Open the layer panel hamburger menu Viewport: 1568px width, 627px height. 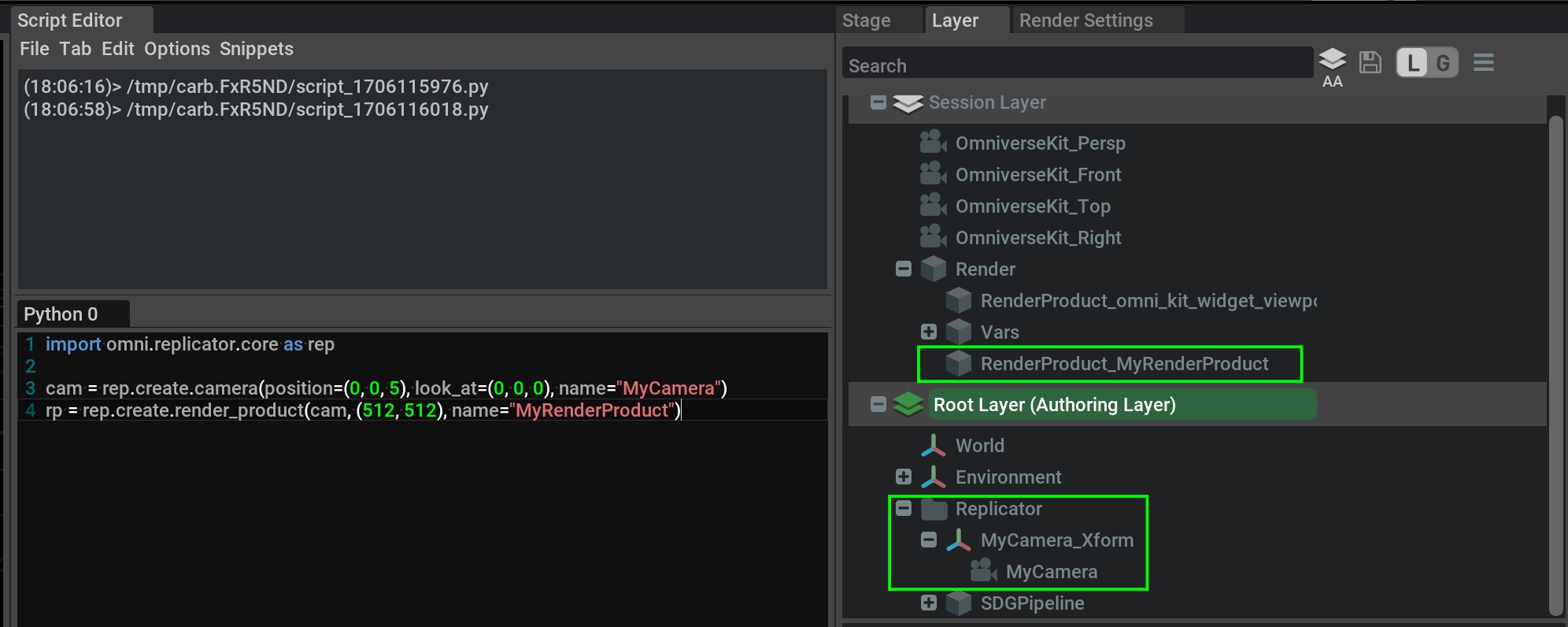[x=1484, y=62]
